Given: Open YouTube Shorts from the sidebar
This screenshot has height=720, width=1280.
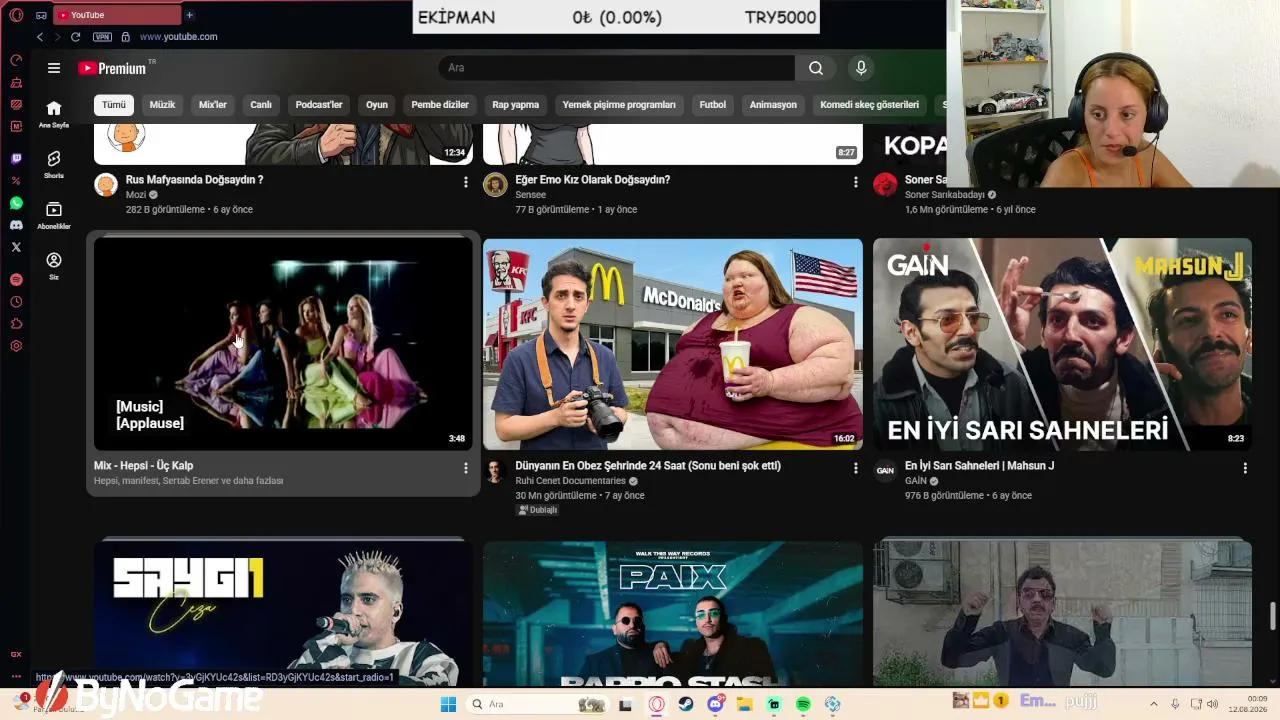Looking at the screenshot, I should click(54, 165).
